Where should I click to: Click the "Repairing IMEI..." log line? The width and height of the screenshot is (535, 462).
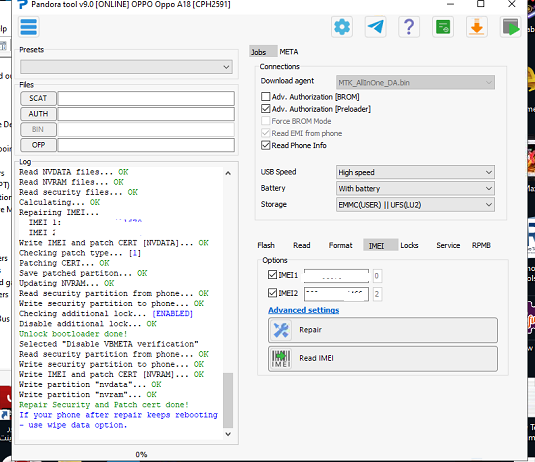click(59, 212)
